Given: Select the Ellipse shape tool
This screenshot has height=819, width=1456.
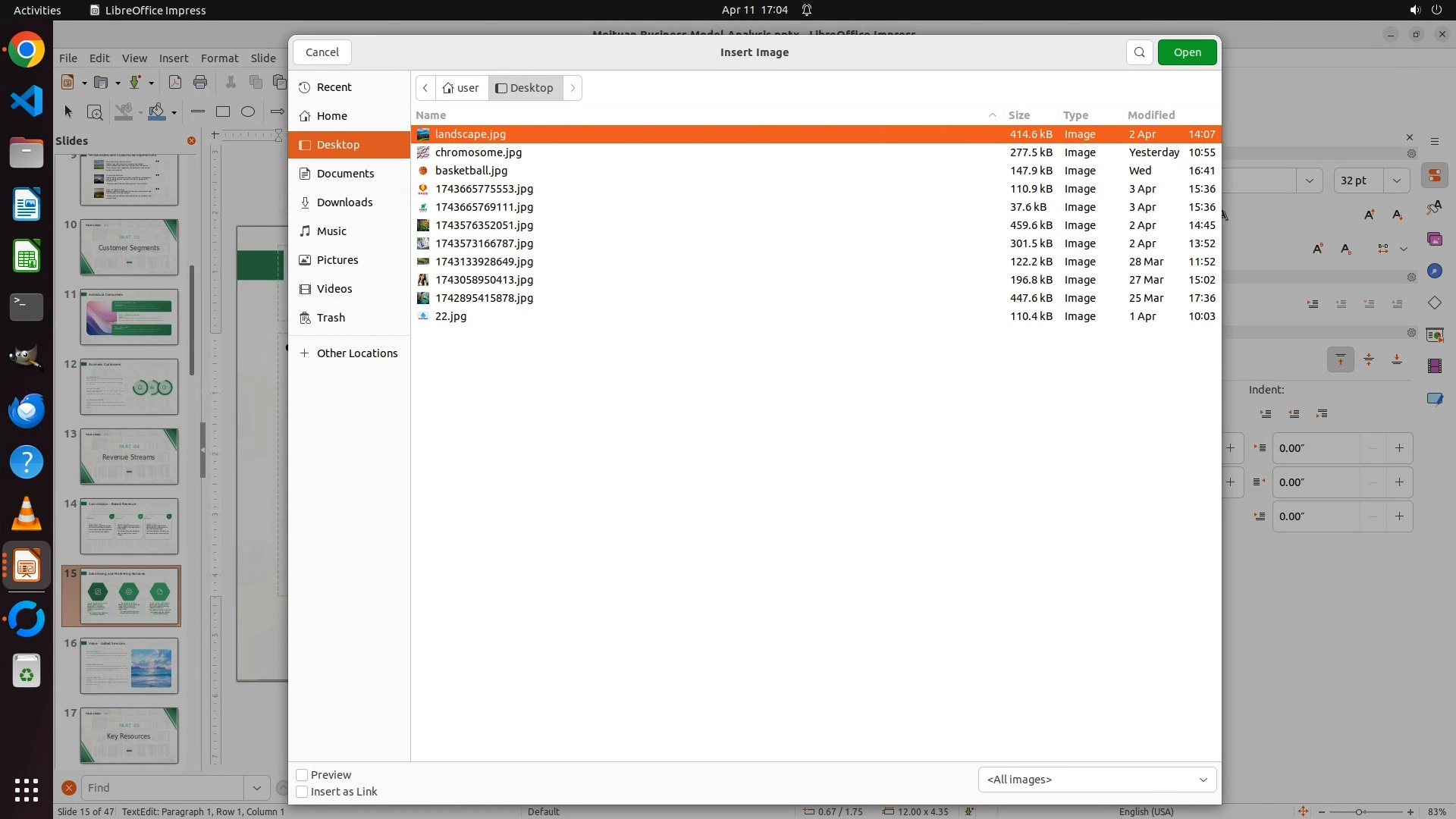Looking at the screenshot, I should (248, 111).
